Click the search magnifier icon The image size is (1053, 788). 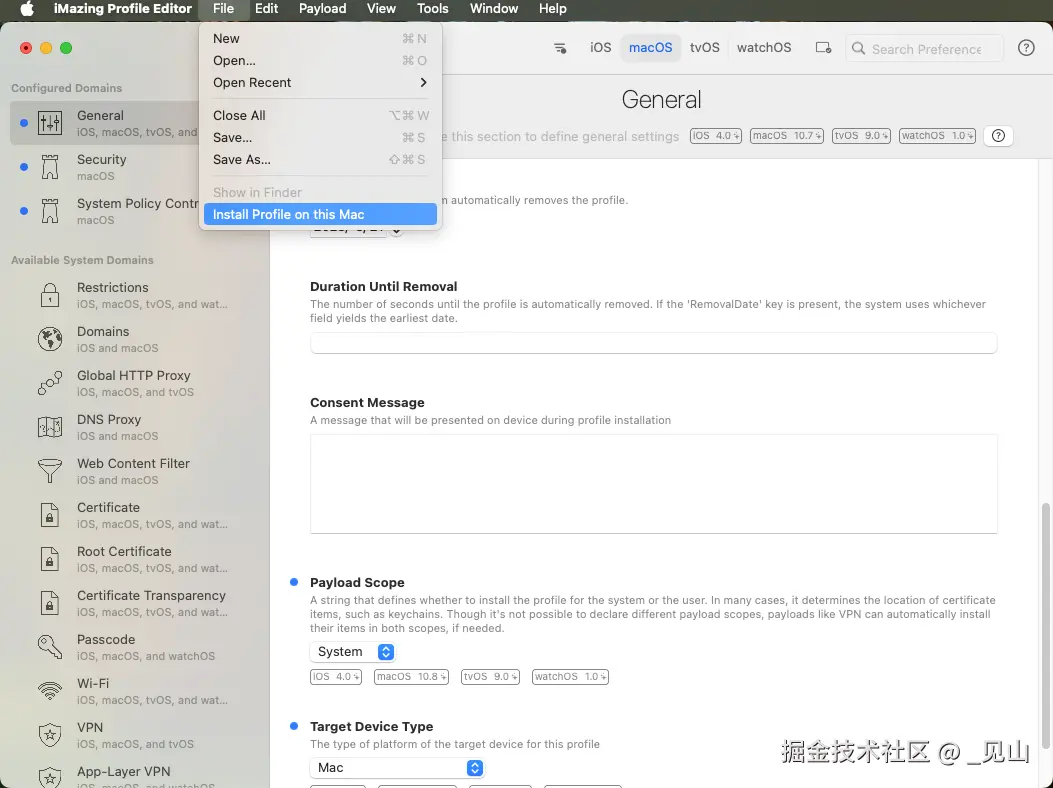(858, 48)
